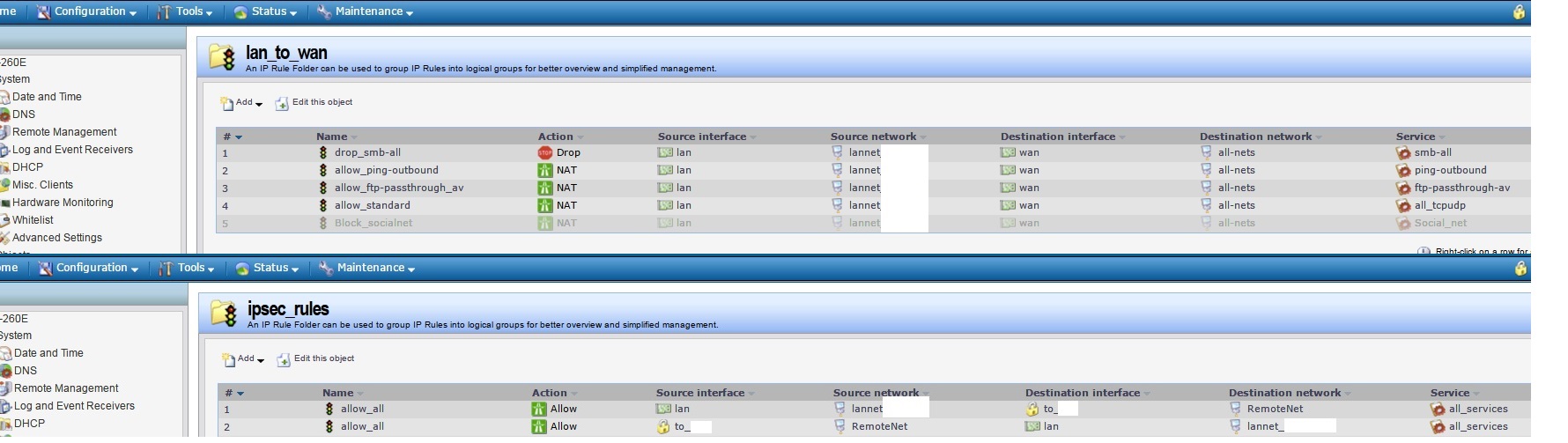Viewport: 1568px width, 443px height.
Task: Click tunnel lock icon in ipsec_rules row 1 destination
Action: [x=1032, y=410]
